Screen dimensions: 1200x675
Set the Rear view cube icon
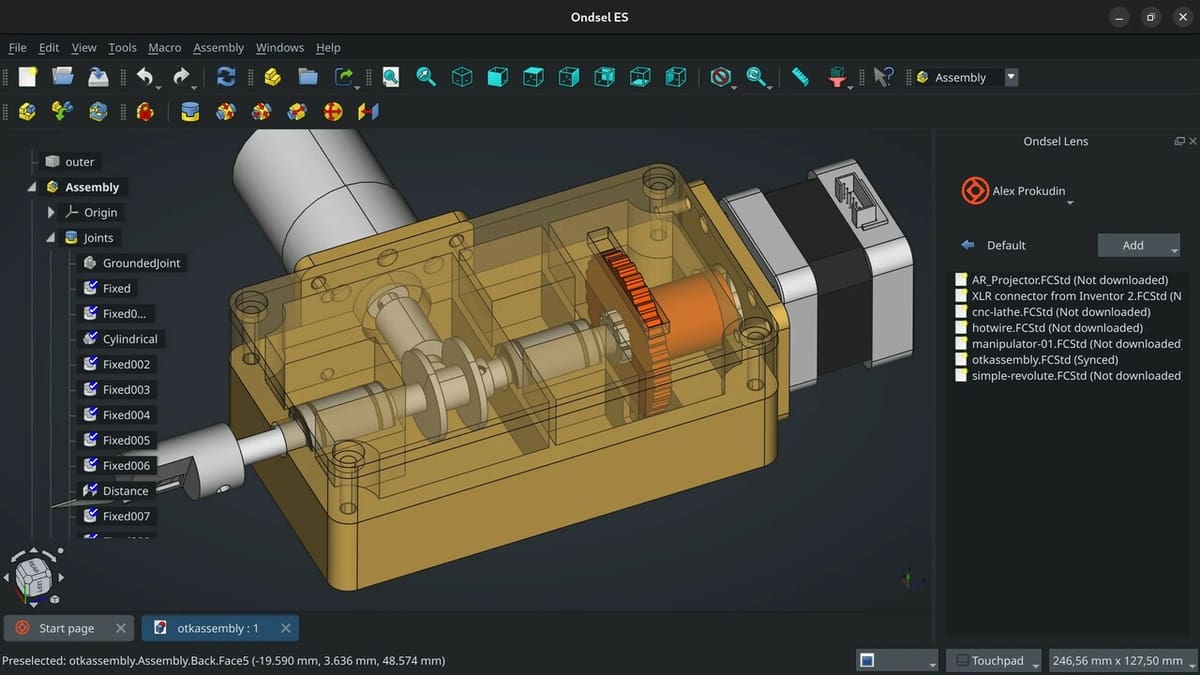pyautogui.click(x=604, y=77)
